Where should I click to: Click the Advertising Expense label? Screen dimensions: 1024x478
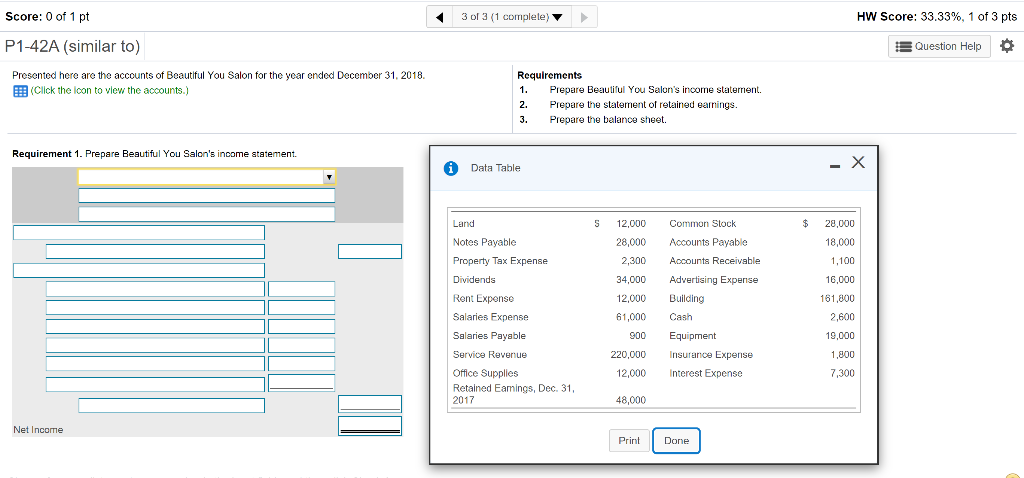pyautogui.click(x=714, y=279)
